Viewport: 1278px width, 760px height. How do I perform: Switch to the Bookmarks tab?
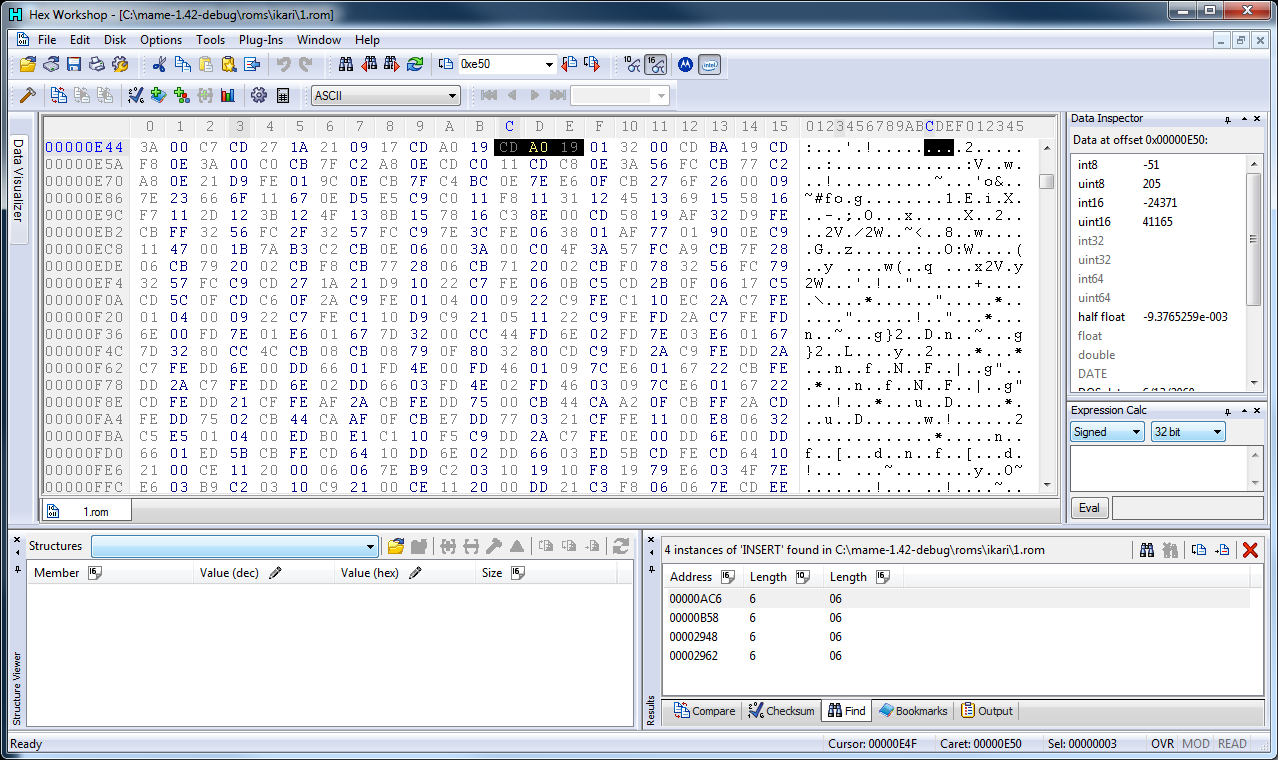coord(913,711)
